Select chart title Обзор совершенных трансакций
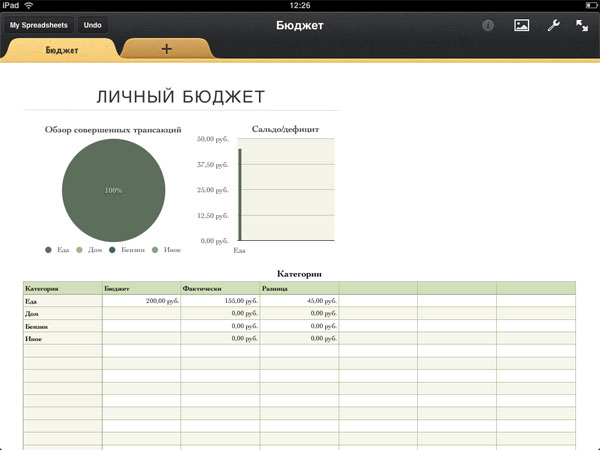The width and height of the screenshot is (600, 450). click(x=113, y=130)
